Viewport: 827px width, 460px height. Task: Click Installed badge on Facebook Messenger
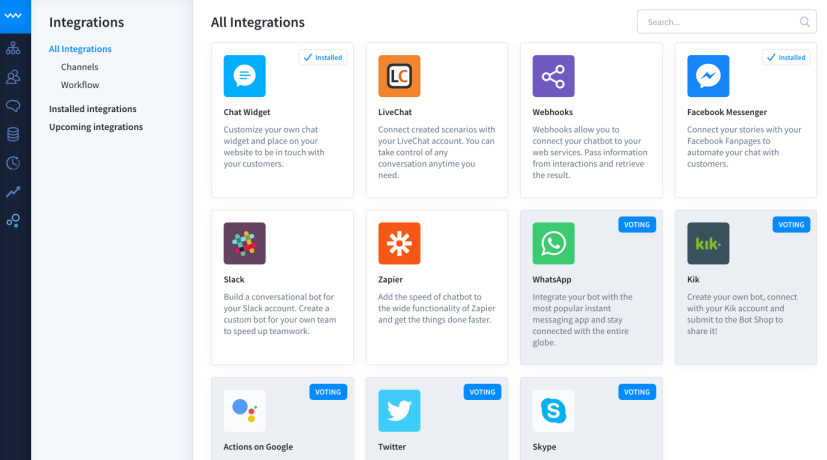click(785, 58)
